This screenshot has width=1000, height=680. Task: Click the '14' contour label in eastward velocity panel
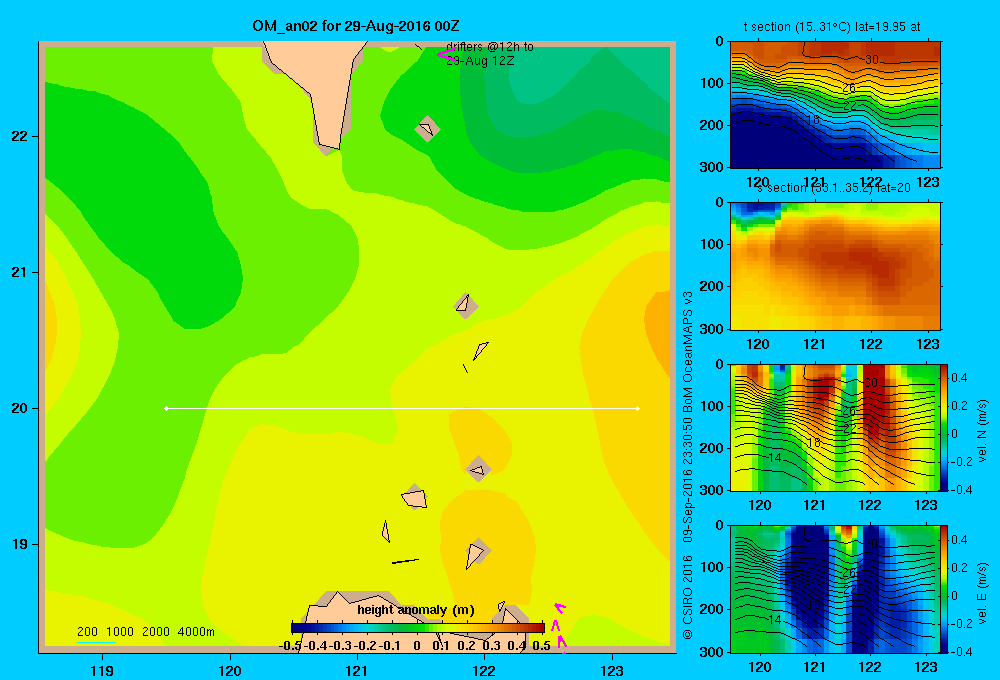click(775, 619)
